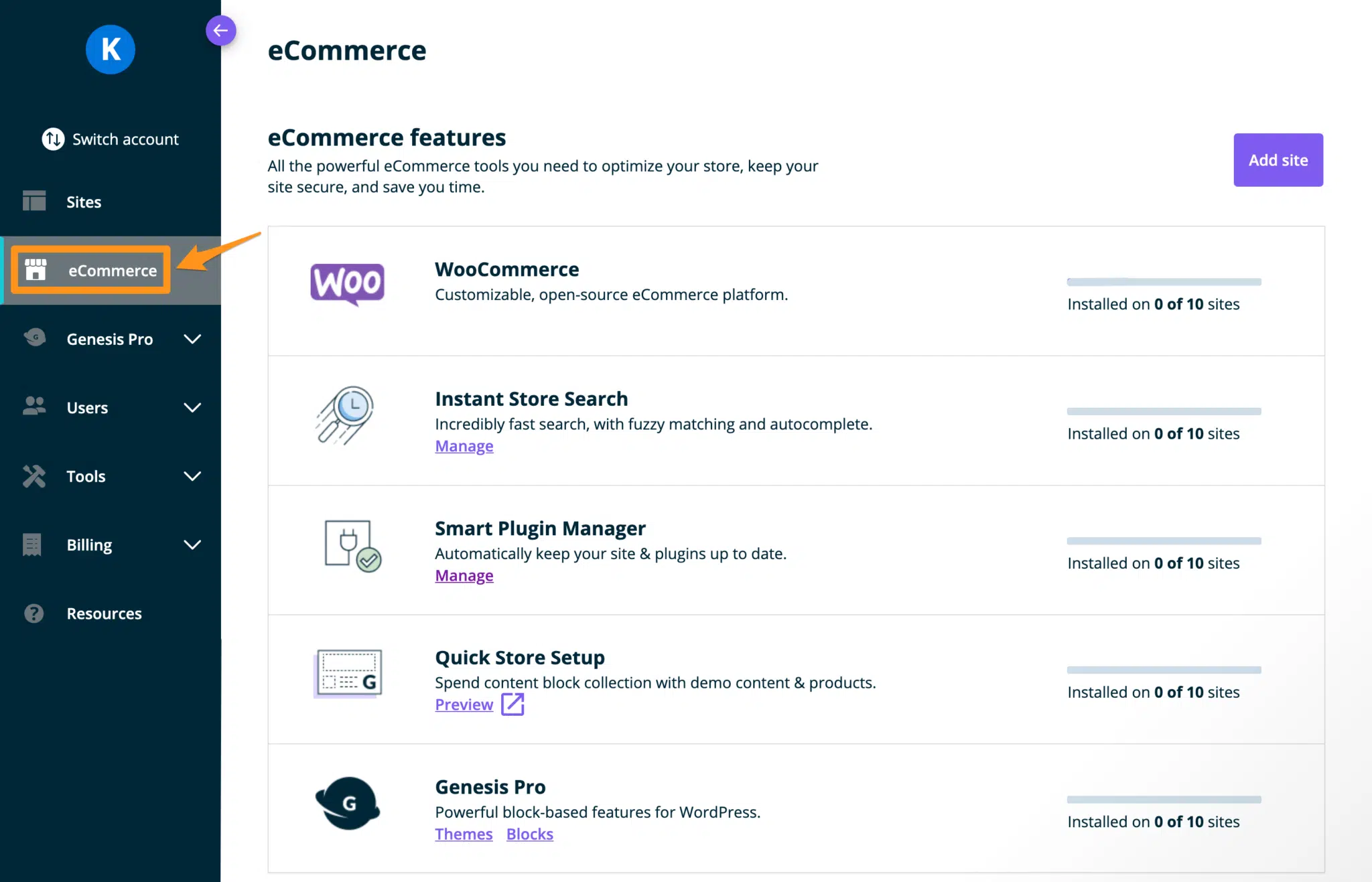Expand the Billing sidebar chevron

(192, 545)
